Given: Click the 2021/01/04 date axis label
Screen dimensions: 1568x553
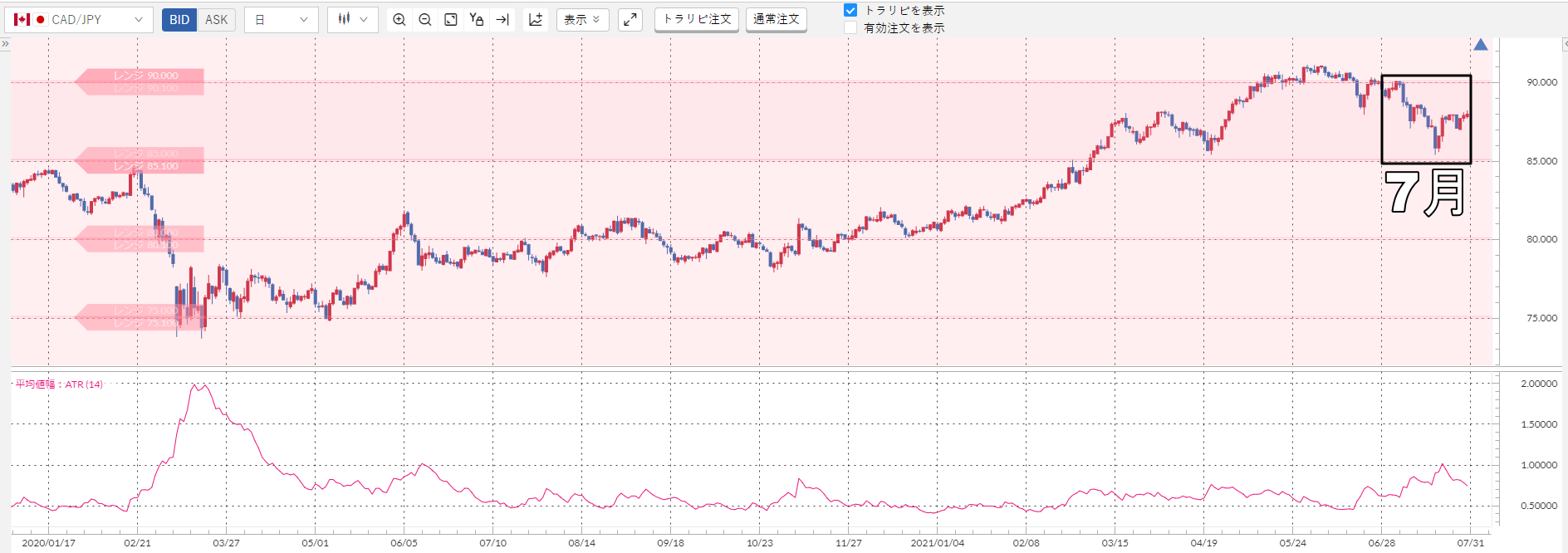Looking at the screenshot, I should (937, 543).
